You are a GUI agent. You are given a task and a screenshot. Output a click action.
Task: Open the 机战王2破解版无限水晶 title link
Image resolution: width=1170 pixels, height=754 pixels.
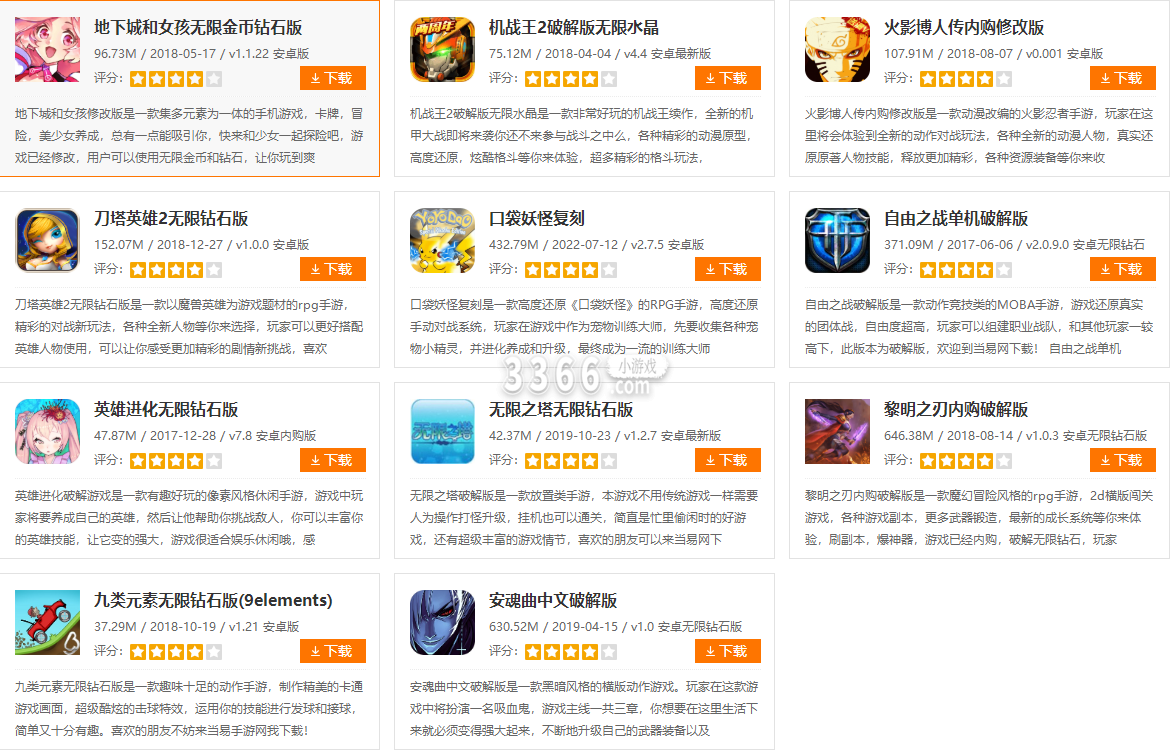point(574,28)
